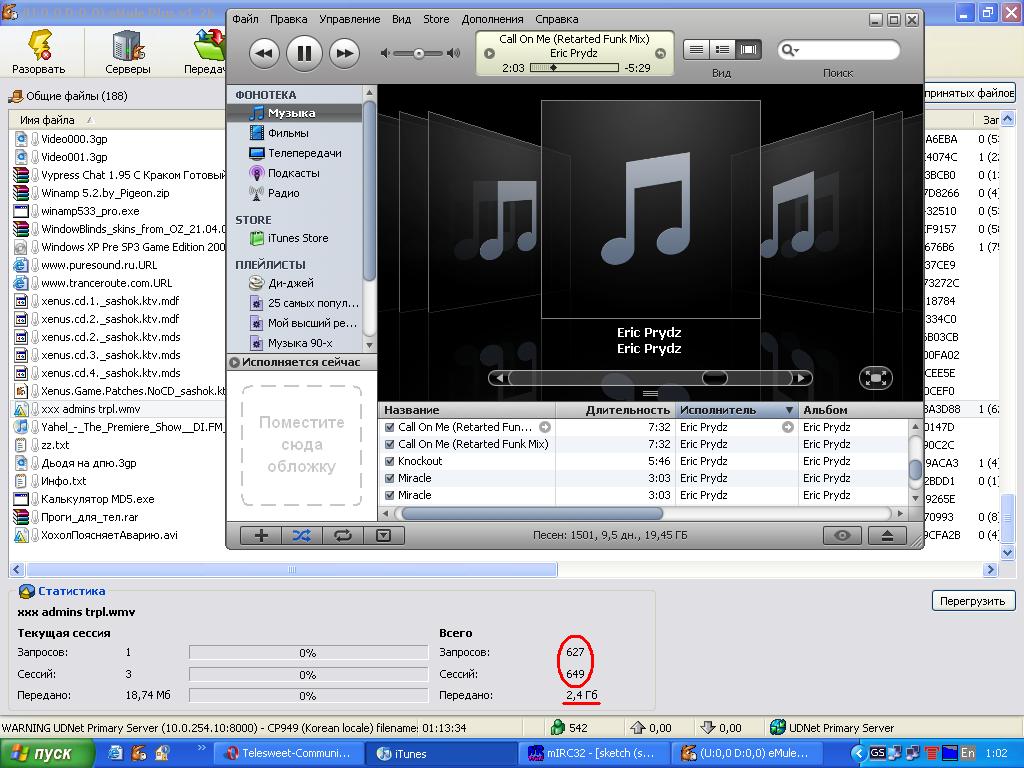This screenshot has height=768, width=1024.
Task: Open the Управление menu
Action: (x=349, y=19)
